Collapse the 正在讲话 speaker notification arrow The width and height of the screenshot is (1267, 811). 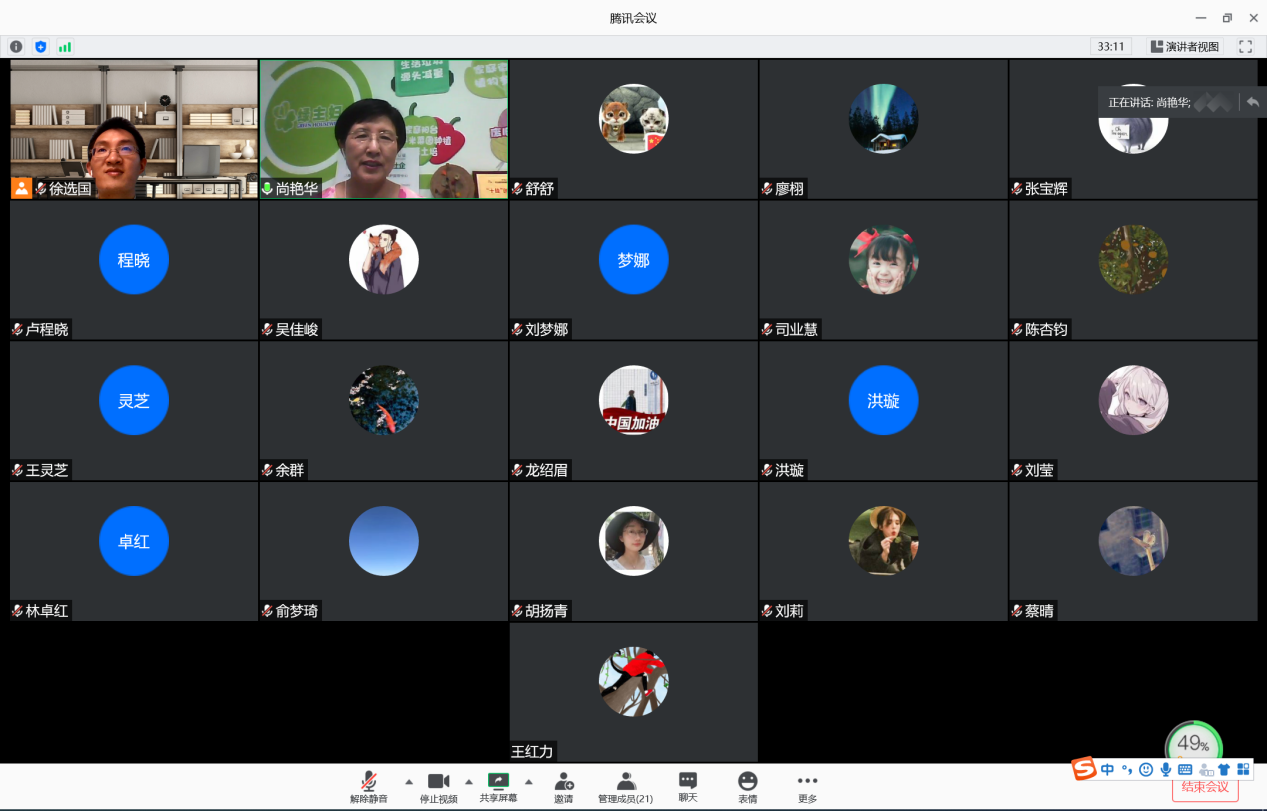tap(1252, 102)
